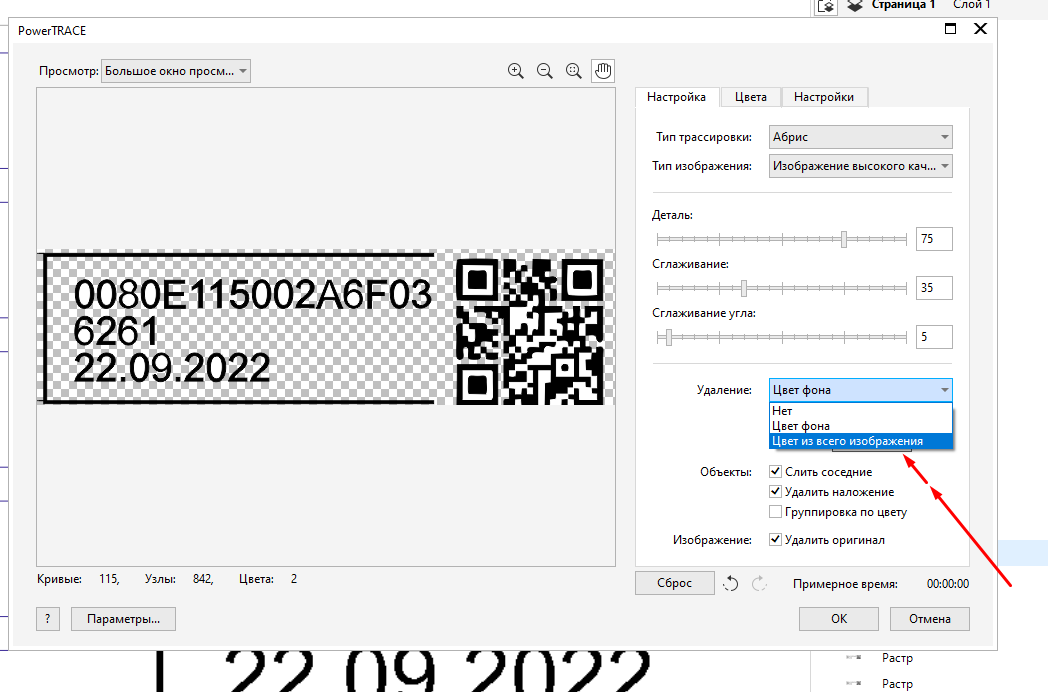This screenshot has height=692, width=1048.
Task: Close the PowerTRACE dialog window
Action: [x=980, y=29]
